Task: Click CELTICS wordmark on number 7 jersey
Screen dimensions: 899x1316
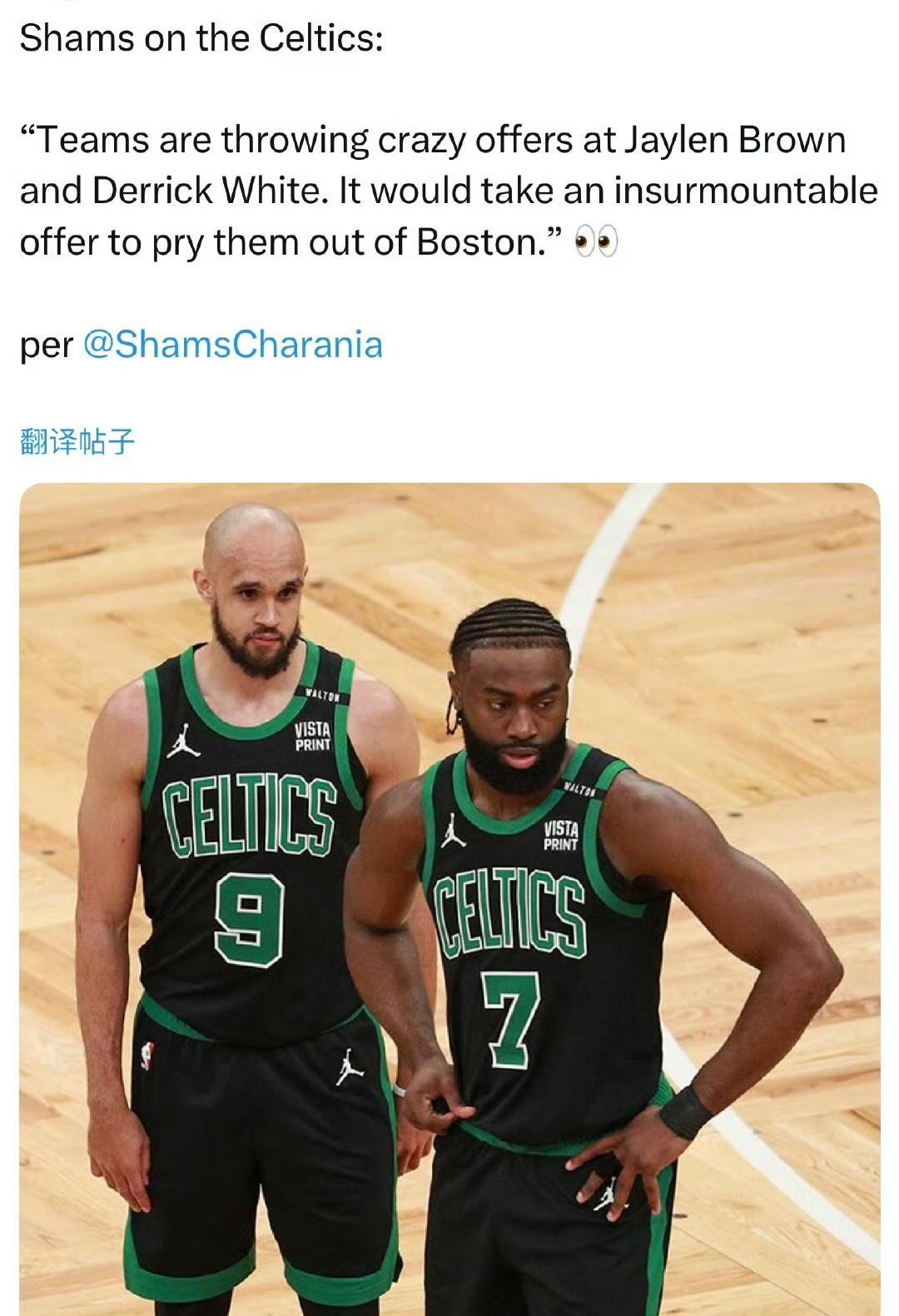Action: [x=511, y=916]
